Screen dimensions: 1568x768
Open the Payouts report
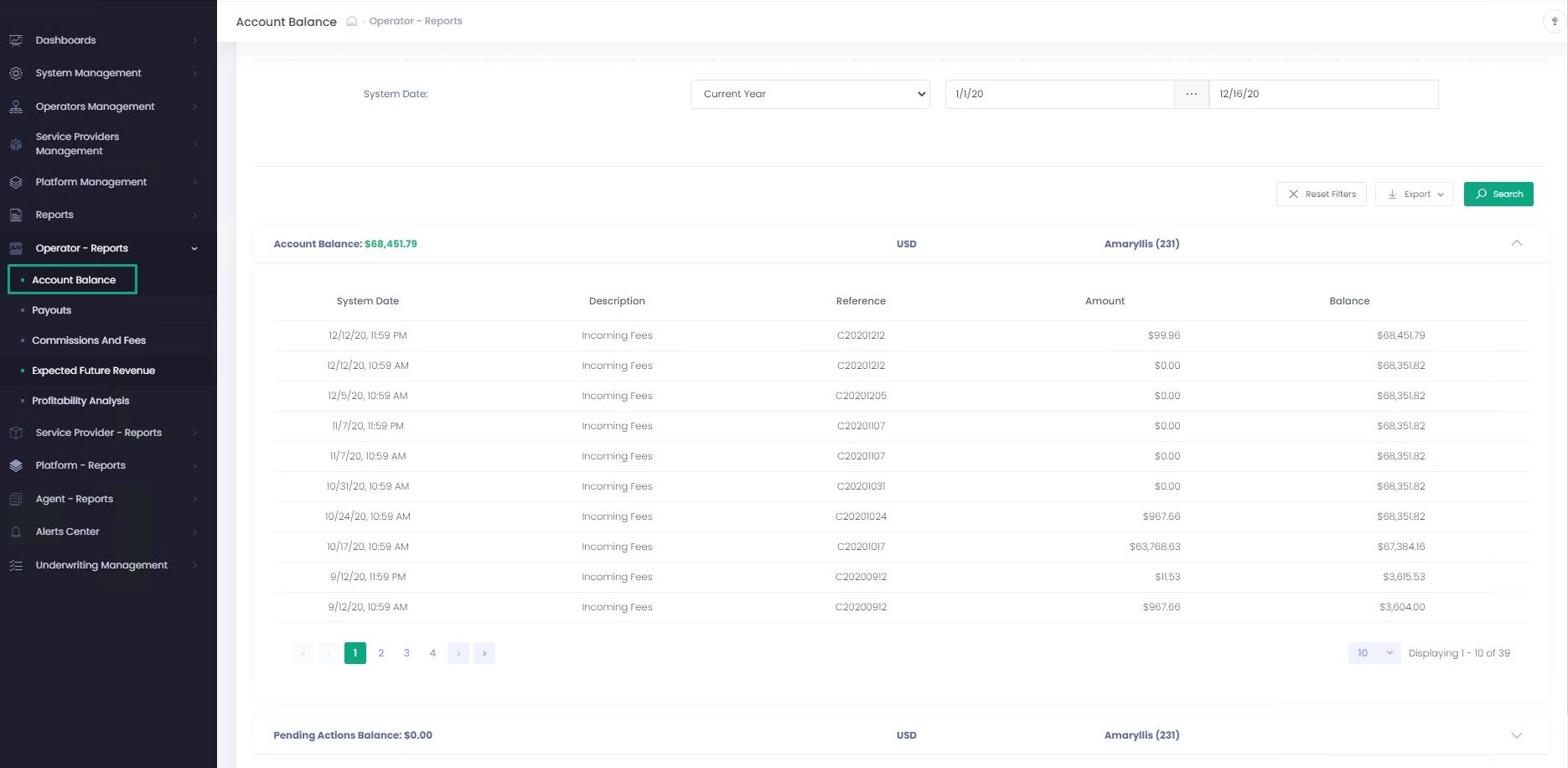52,310
